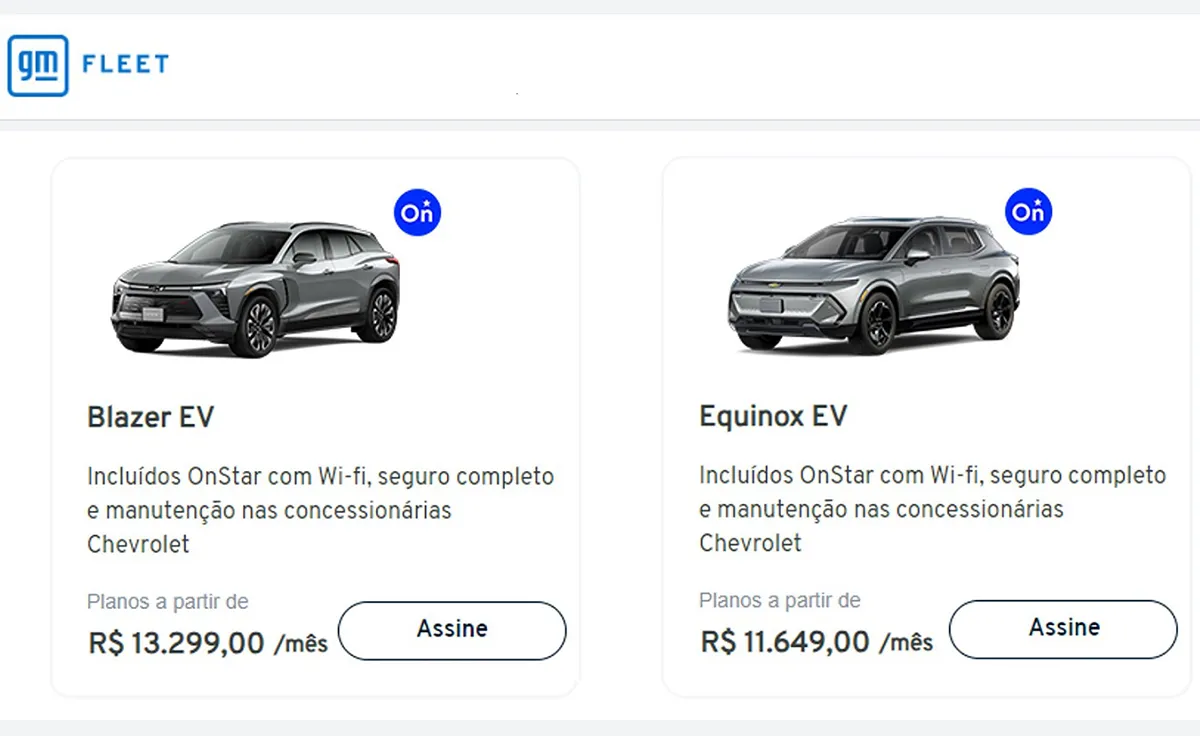Select the Equinox EV title
Image resolution: width=1200 pixels, height=736 pixels.
pyautogui.click(x=773, y=416)
